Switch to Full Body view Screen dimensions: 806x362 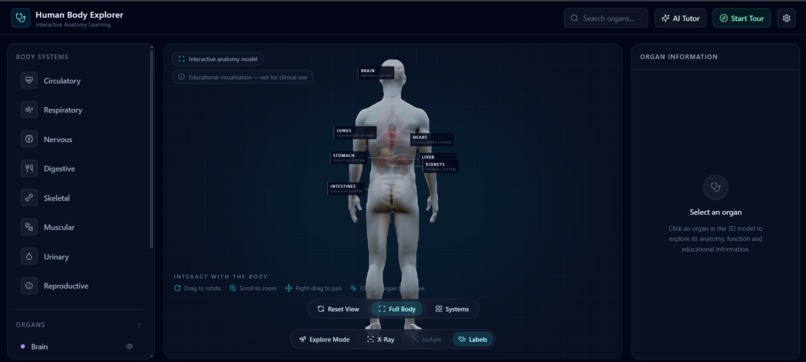click(397, 309)
